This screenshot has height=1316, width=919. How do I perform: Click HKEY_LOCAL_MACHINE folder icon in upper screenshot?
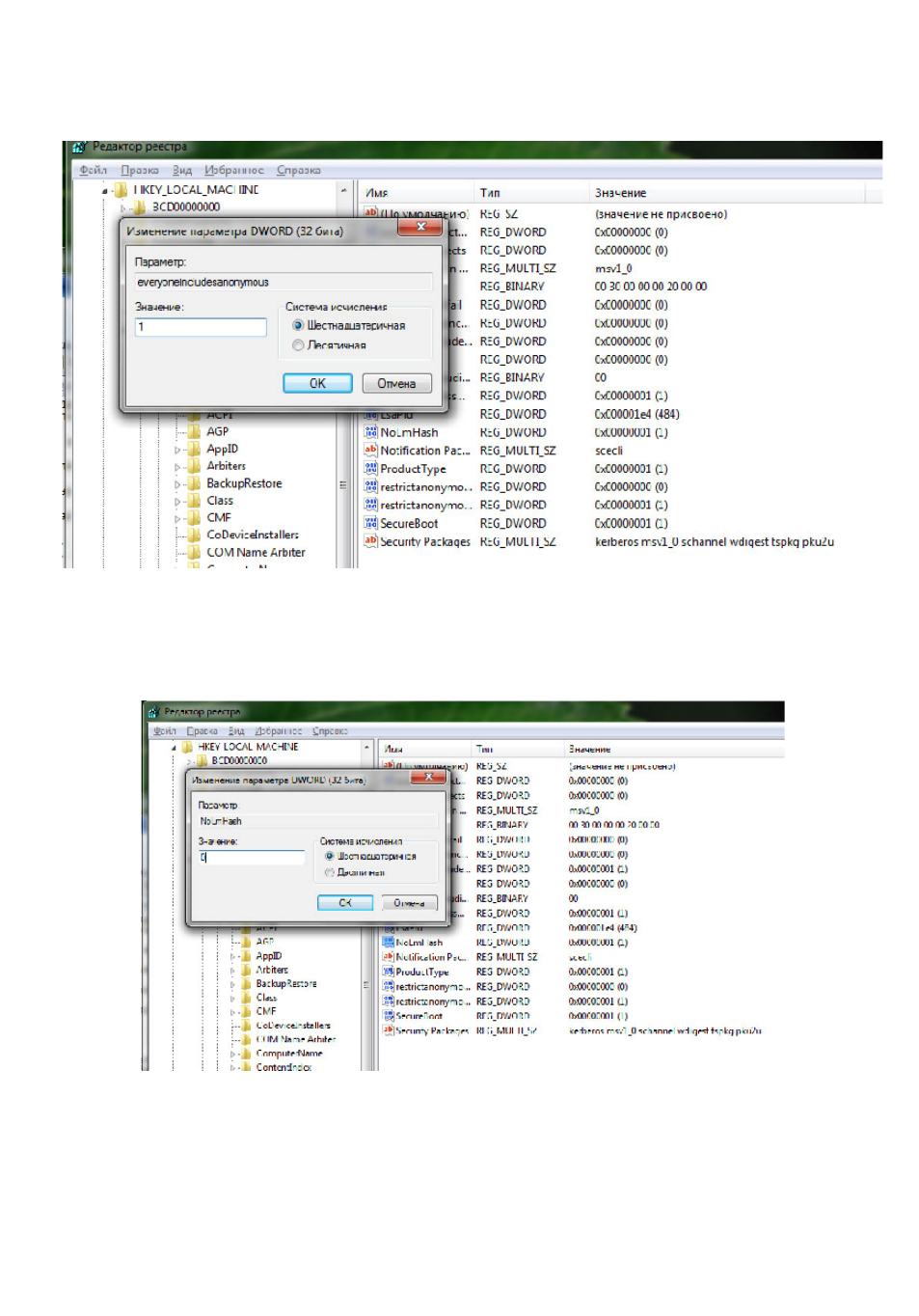121,190
